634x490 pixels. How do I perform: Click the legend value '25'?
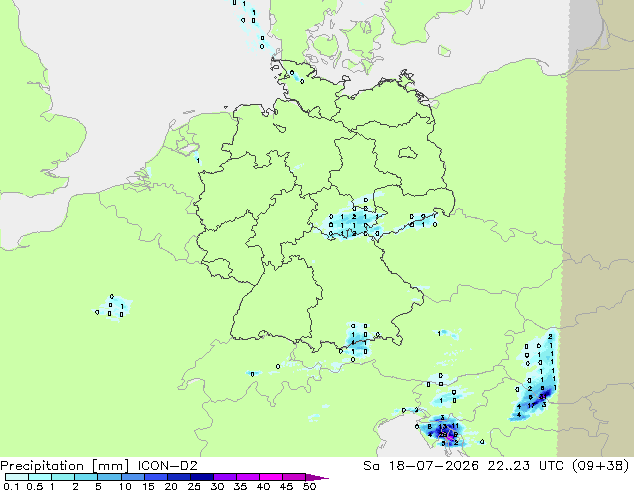194,486
